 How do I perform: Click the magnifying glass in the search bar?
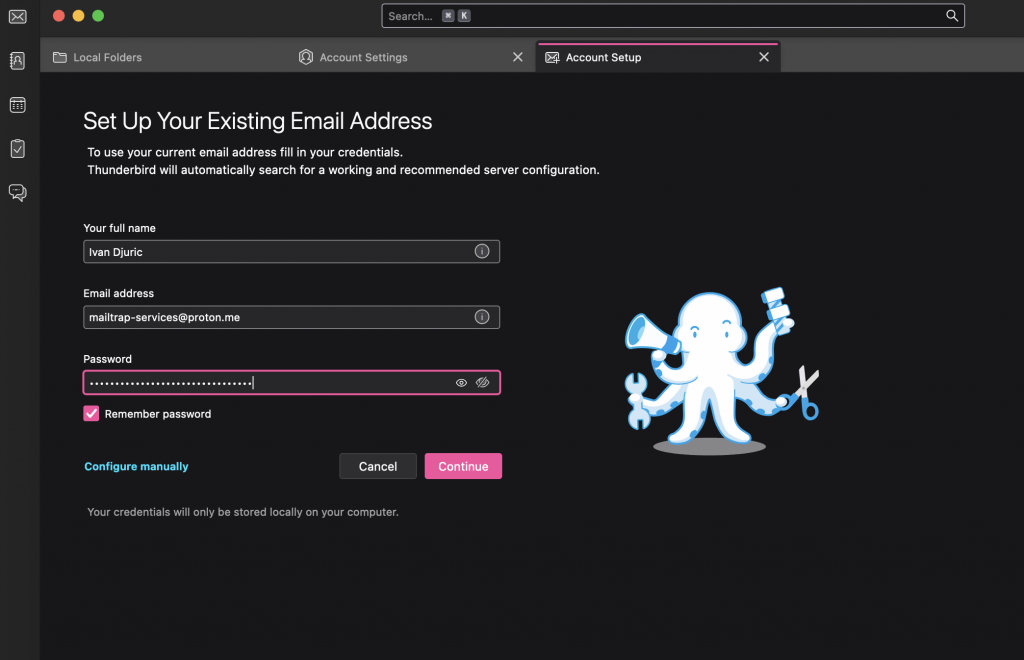(x=951, y=16)
